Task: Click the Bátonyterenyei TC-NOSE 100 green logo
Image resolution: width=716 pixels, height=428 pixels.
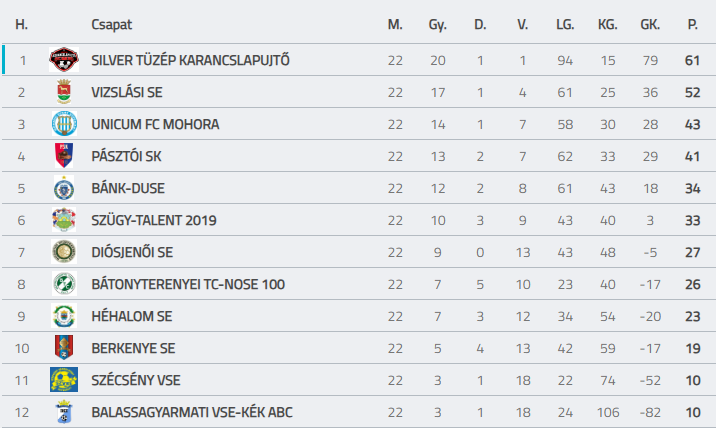Action: (64, 284)
